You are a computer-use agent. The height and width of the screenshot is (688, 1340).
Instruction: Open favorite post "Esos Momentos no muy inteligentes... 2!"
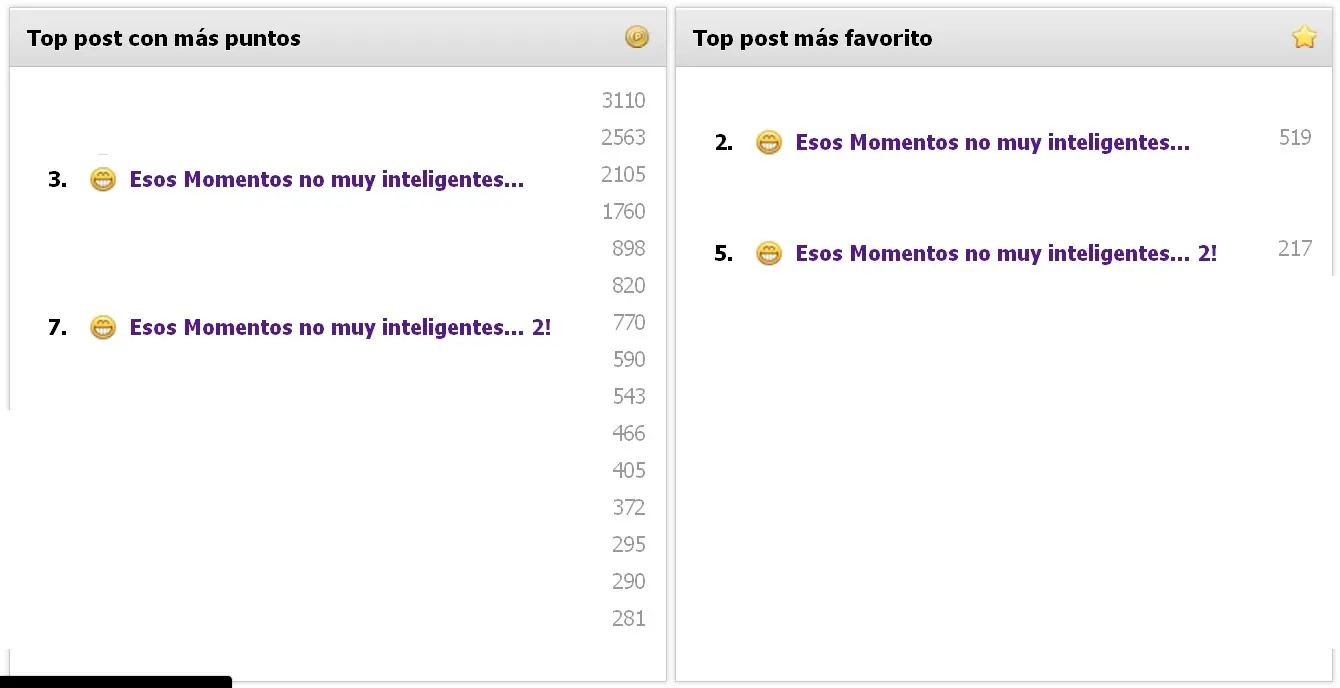[1005, 253]
